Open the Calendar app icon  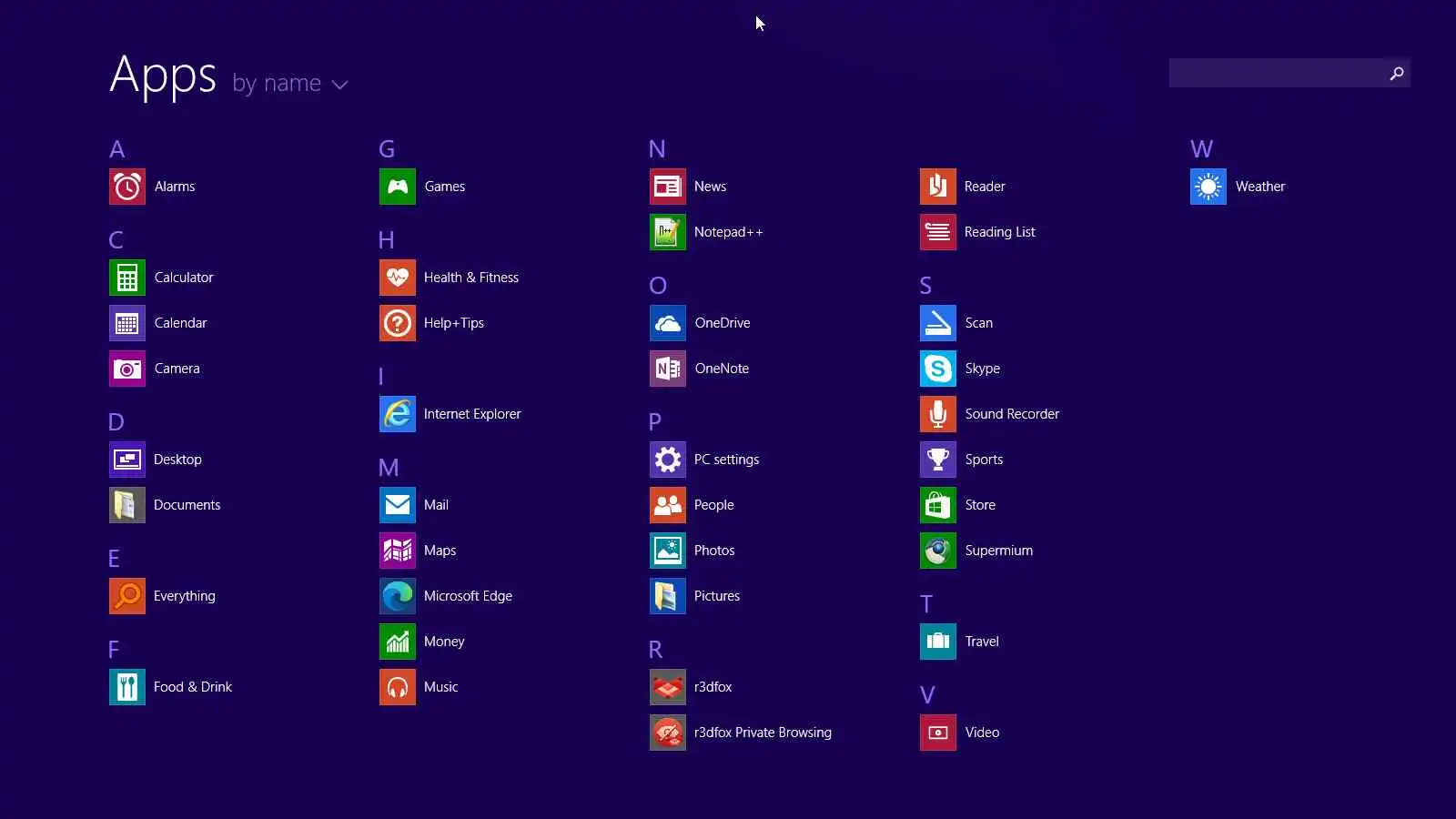[127, 323]
